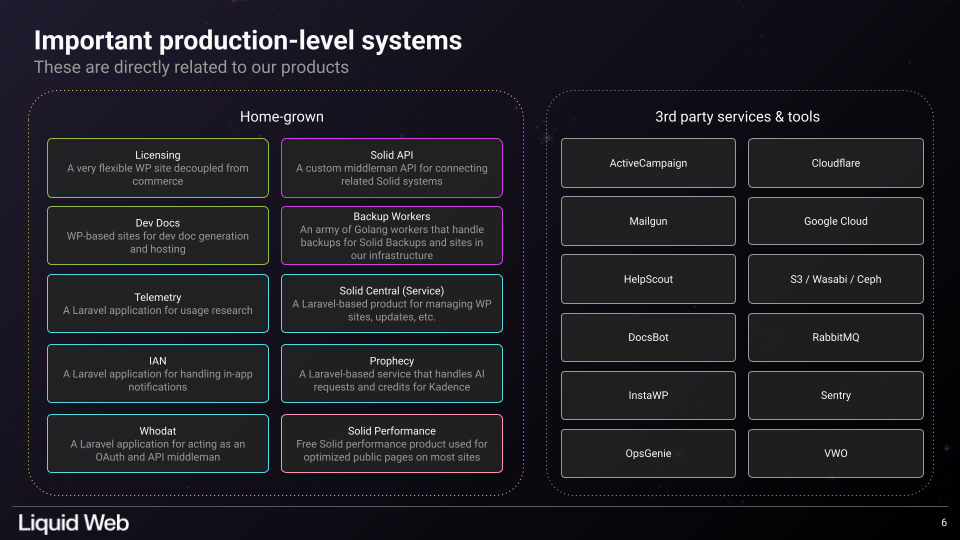Click the Whodat card
This screenshot has width=960, height=540.
tap(158, 443)
